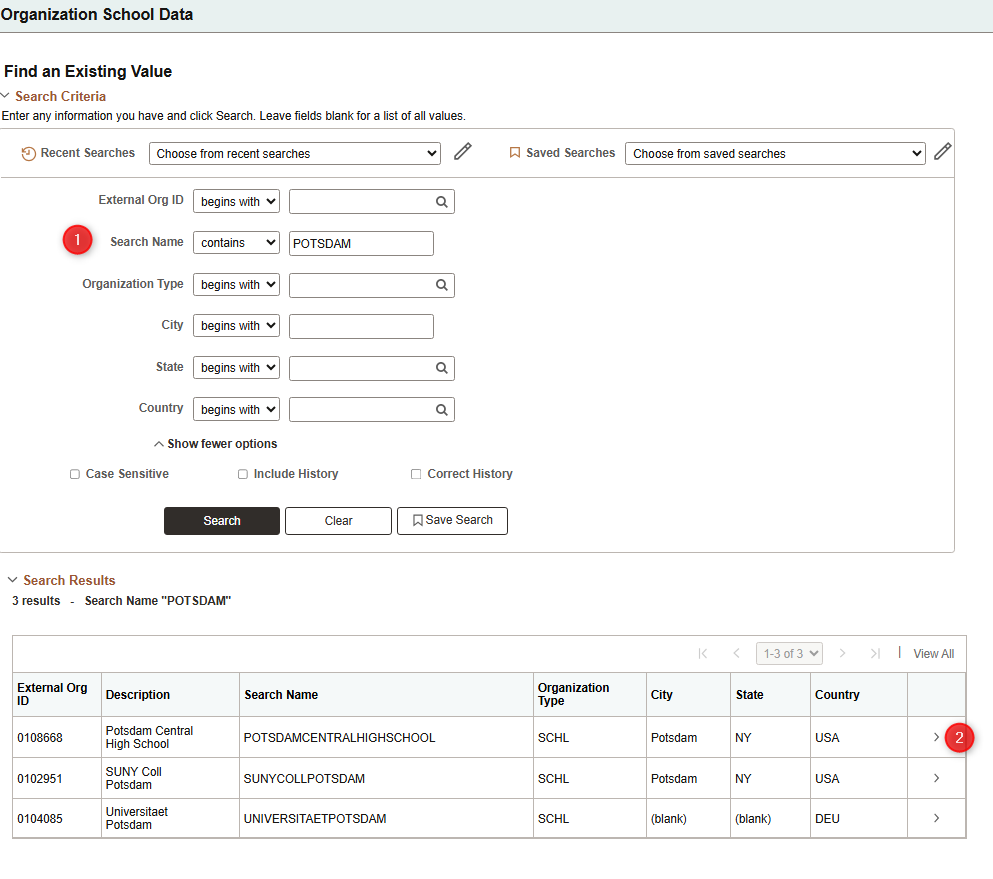Screen dimensions: 993x879
Task: Edit saved searches with the pencil icon
Action: click(x=942, y=152)
